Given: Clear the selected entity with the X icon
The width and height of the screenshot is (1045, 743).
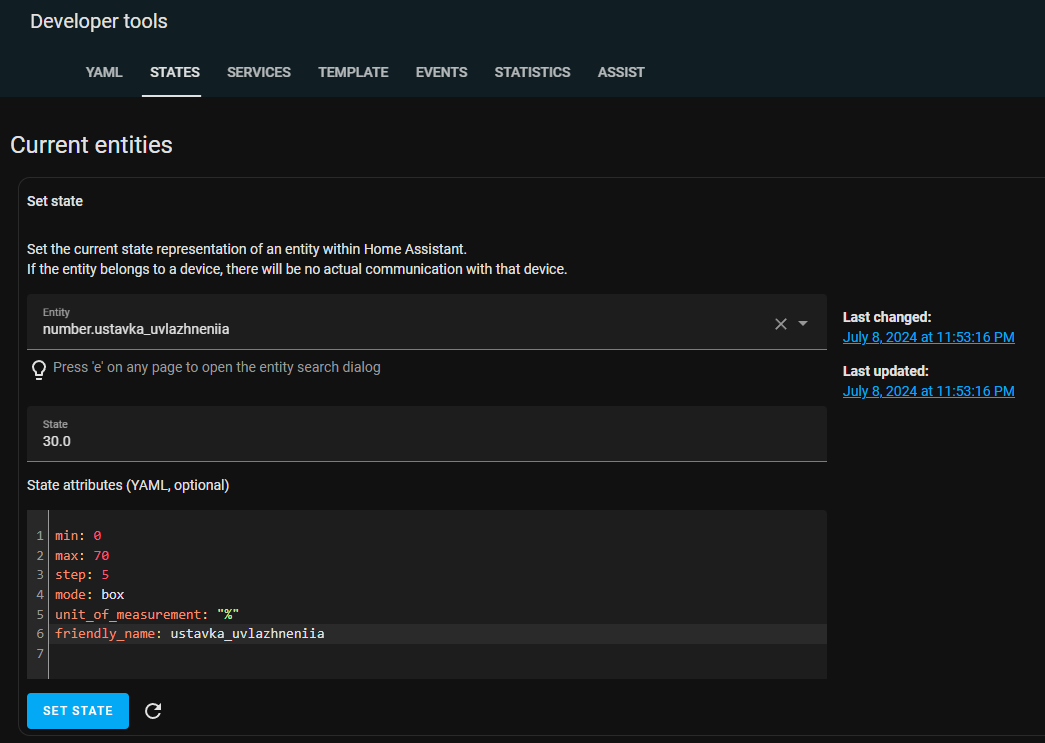Looking at the screenshot, I should pyautogui.click(x=780, y=324).
